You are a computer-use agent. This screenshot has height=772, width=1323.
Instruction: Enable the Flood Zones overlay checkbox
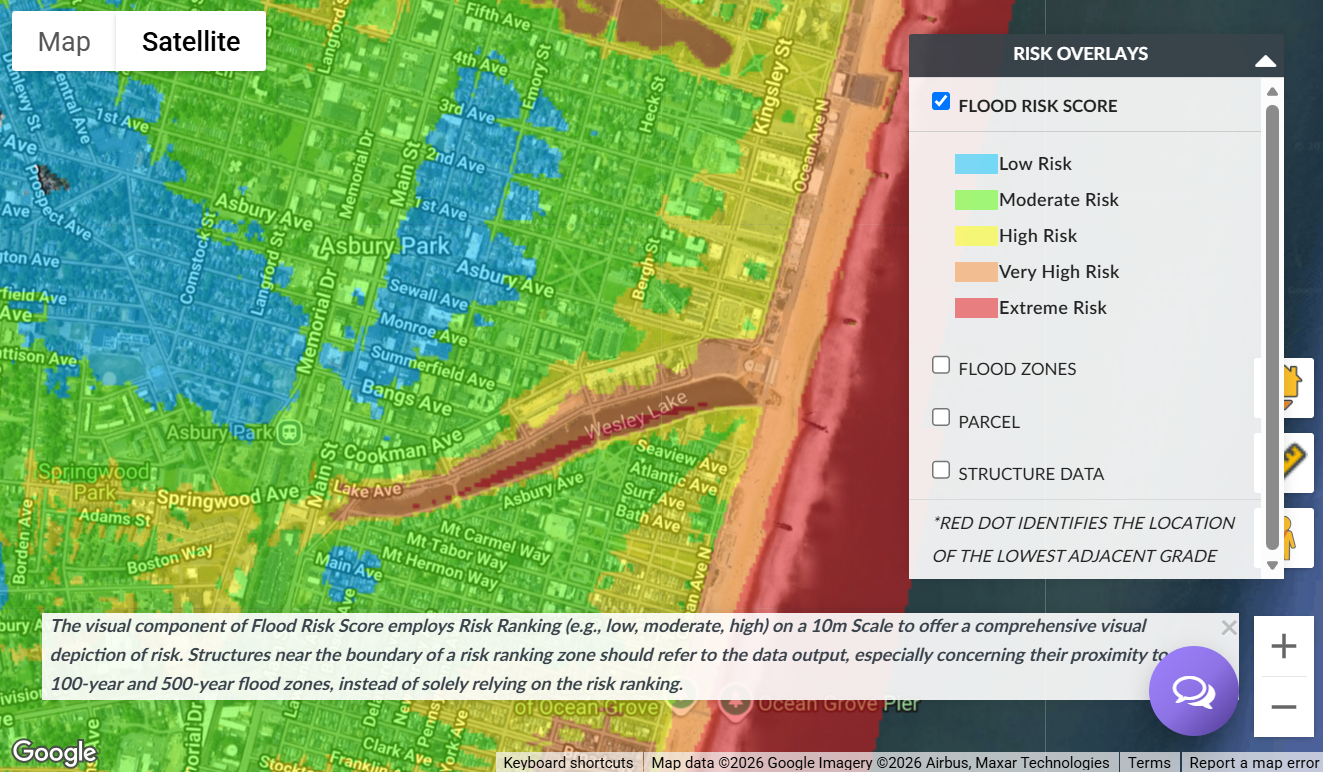[x=940, y=365]
